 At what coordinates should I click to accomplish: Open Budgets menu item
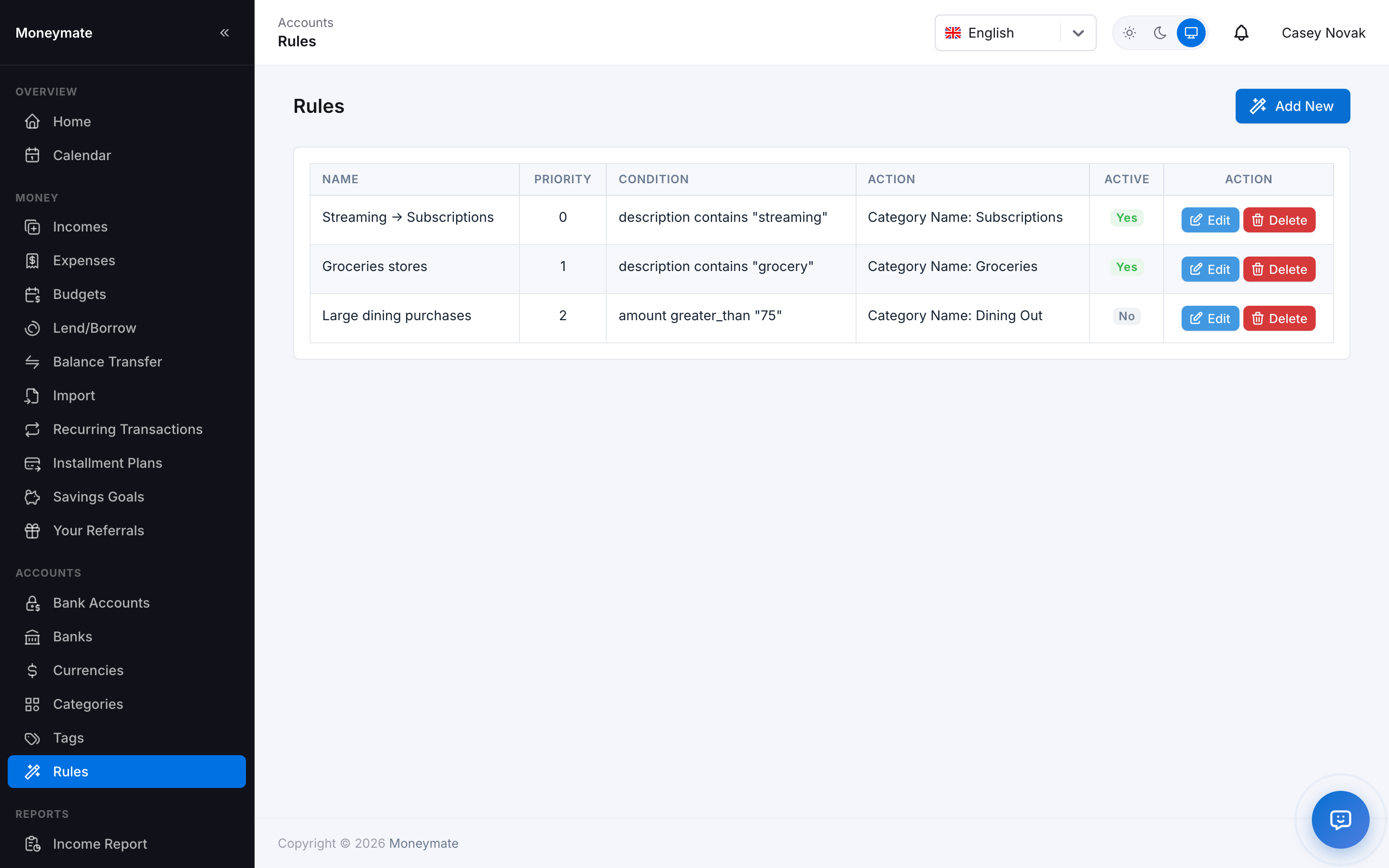126,295
